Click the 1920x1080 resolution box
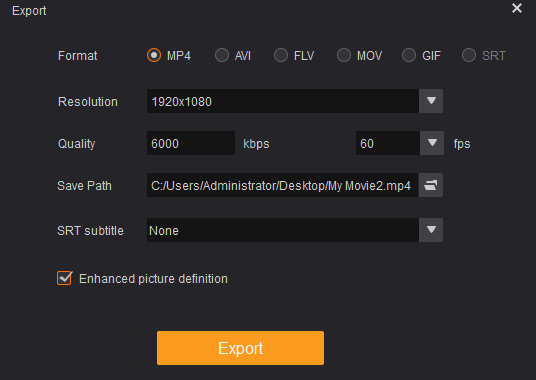Screen dimensions: 536x380 [x=283, y=101]
